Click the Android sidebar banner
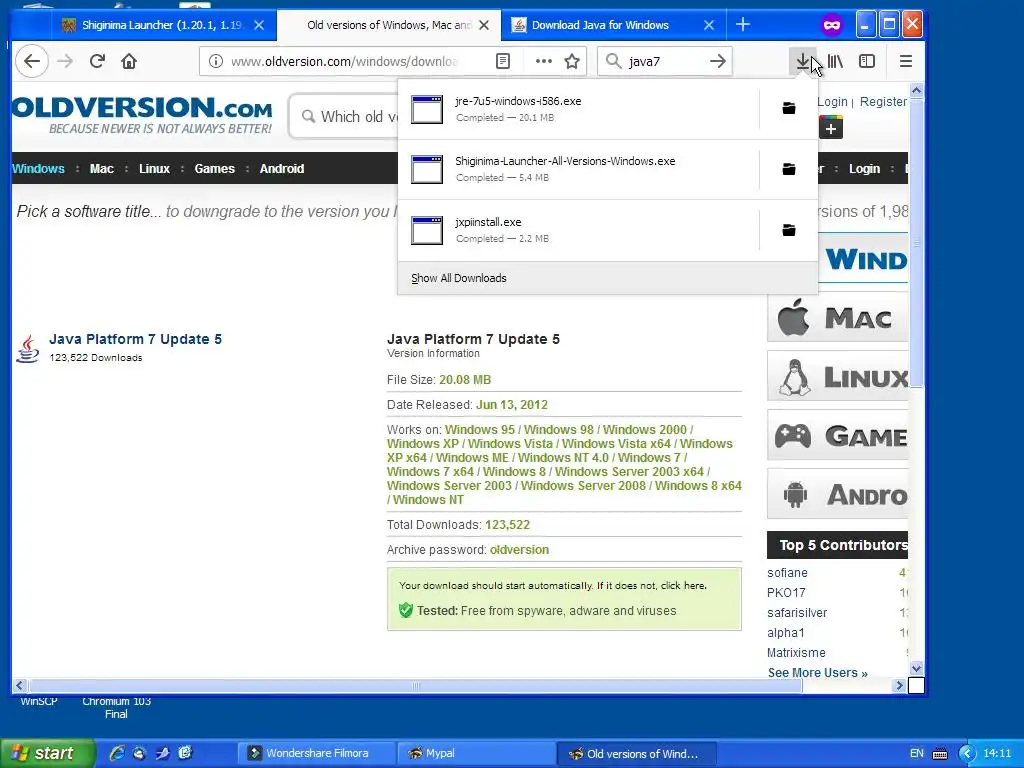 click(x=838, y=494)
